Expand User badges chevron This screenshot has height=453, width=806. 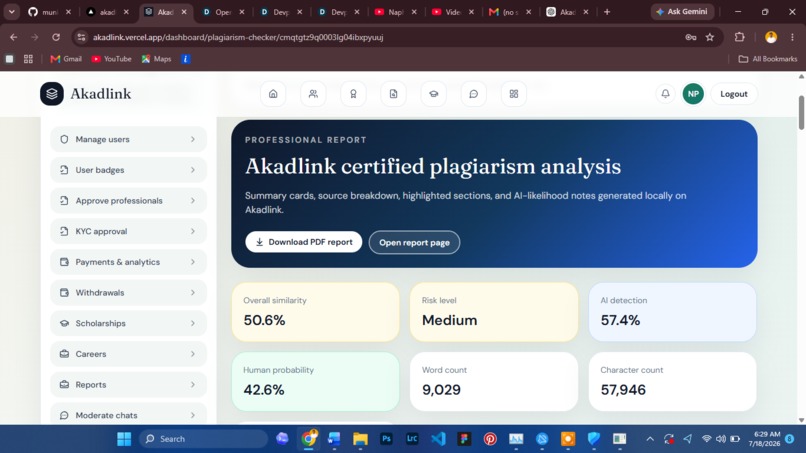[x=193, y=170]
